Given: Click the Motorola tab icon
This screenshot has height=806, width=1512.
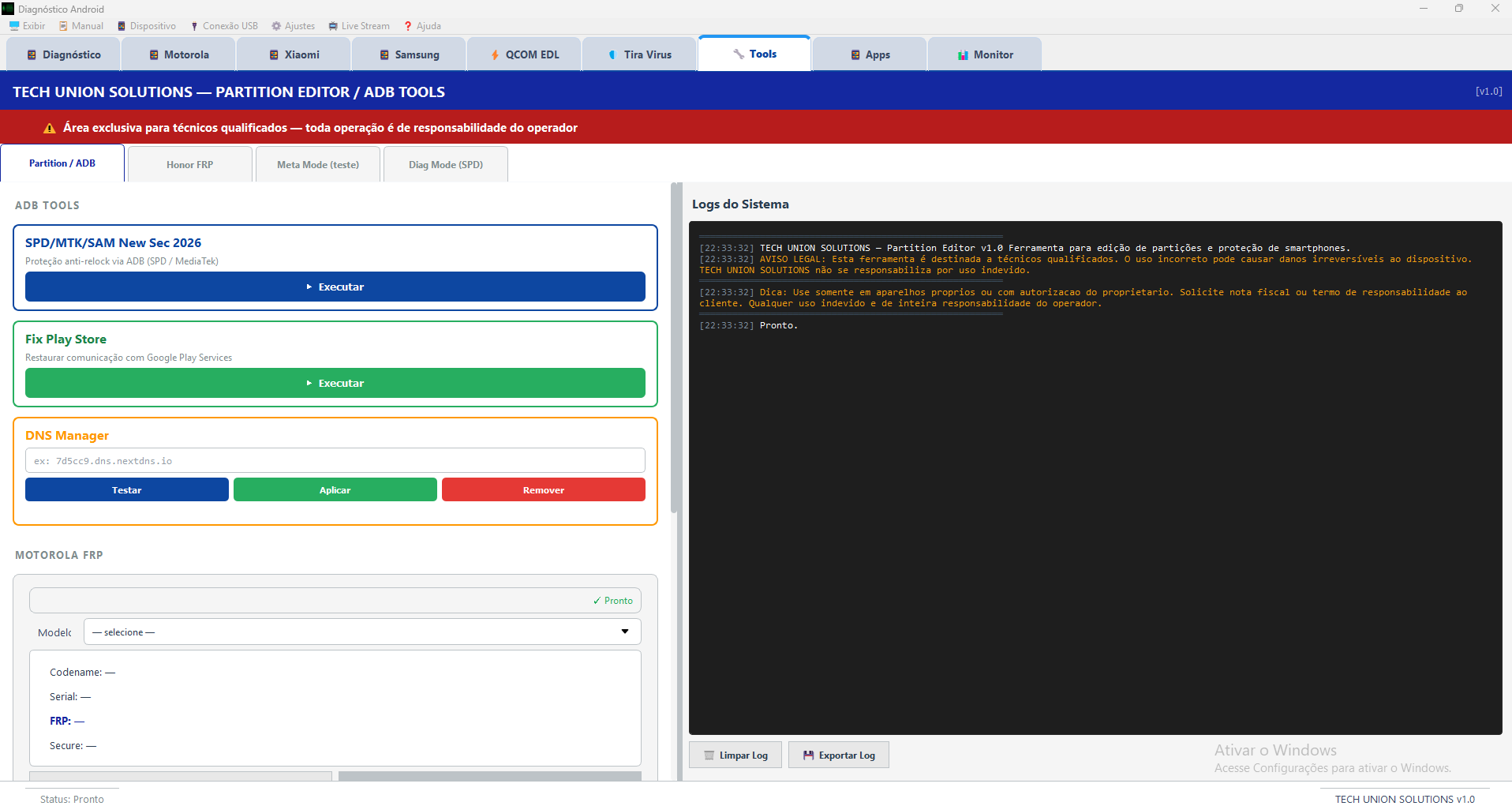Looking at the screenshot, I should (154, 55).
